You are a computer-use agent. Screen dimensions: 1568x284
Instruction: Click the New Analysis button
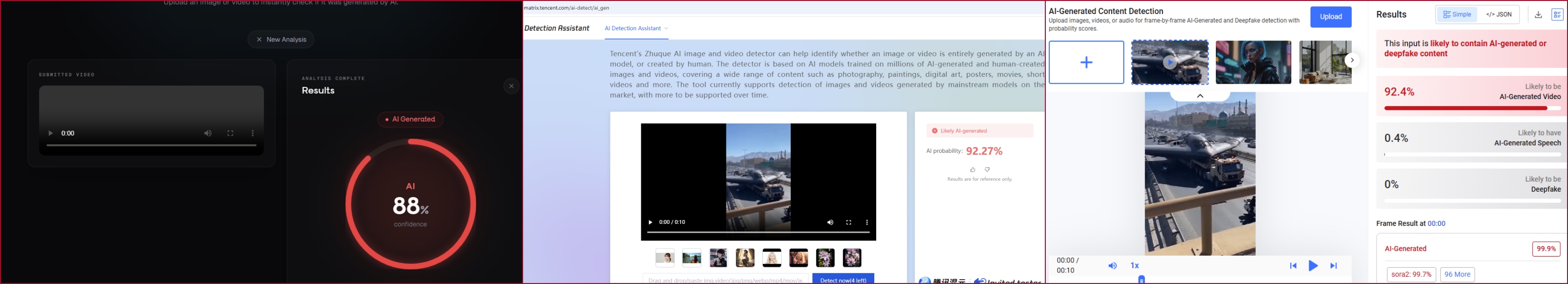coord(281,39)
